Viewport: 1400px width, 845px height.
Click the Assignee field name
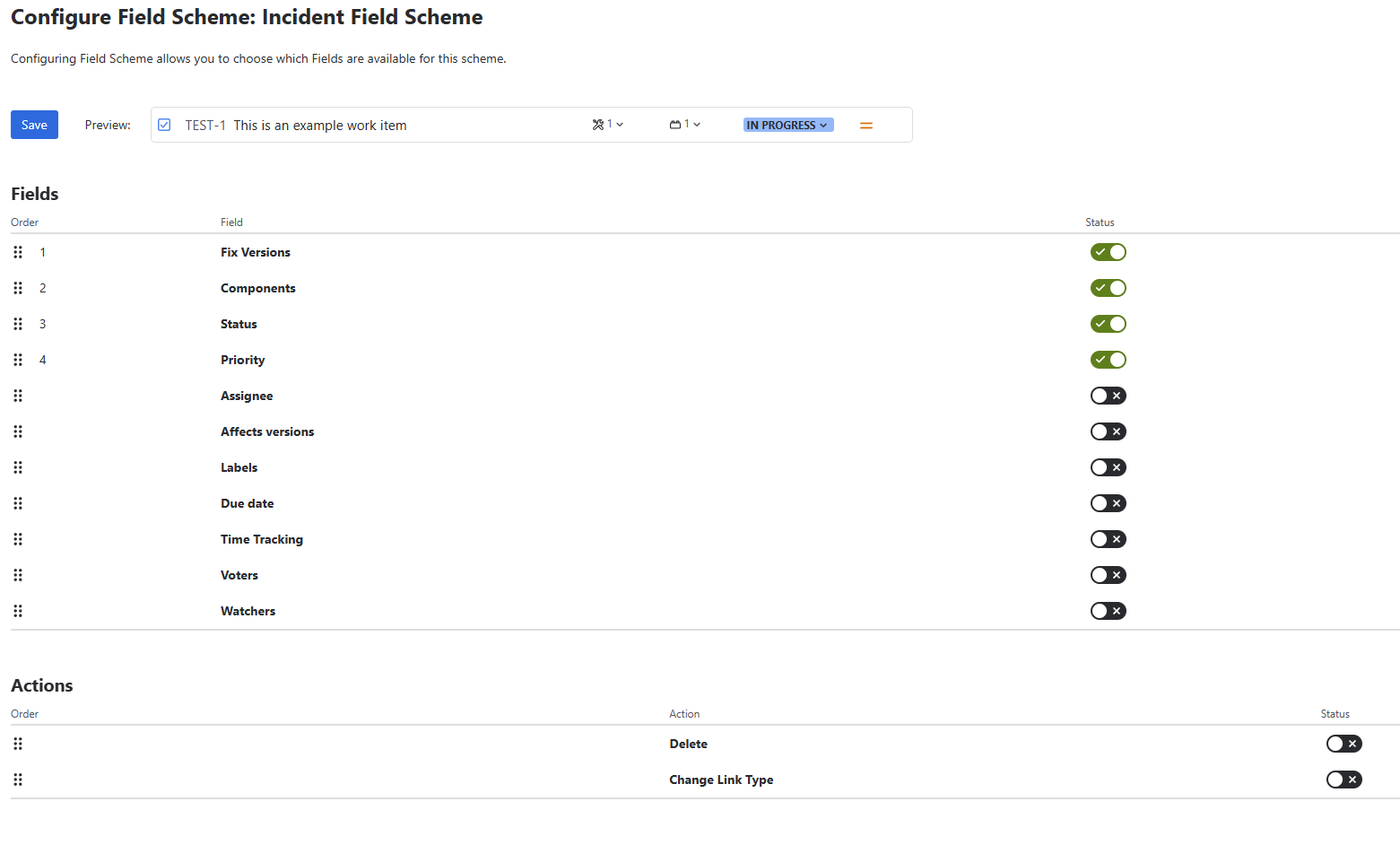pyautogui.click(x=247, y=396)
